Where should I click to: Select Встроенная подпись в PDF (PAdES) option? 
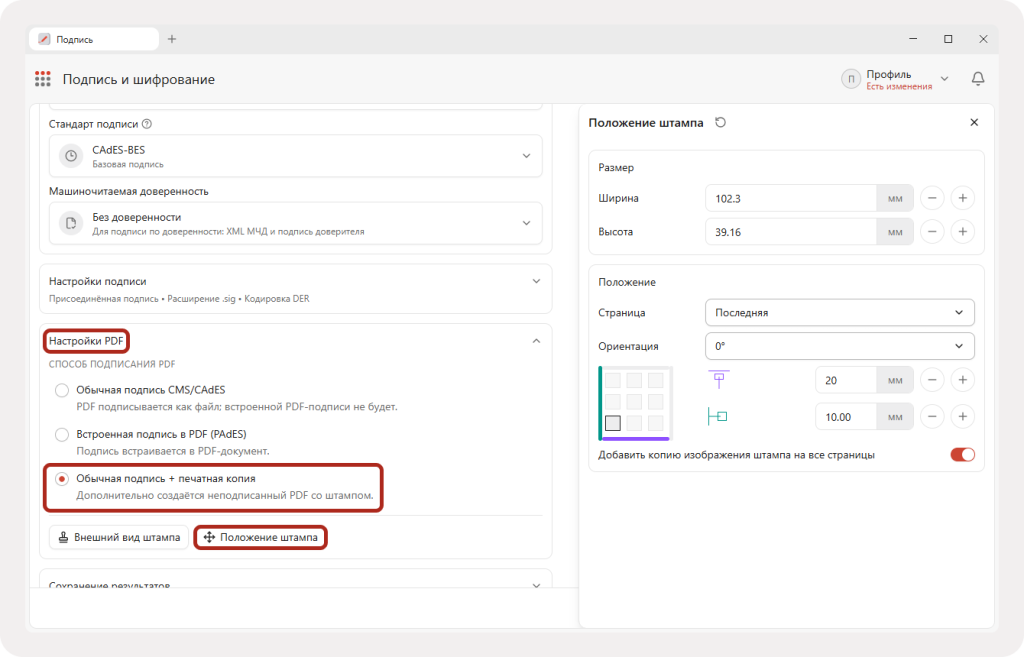click(62, 435)
